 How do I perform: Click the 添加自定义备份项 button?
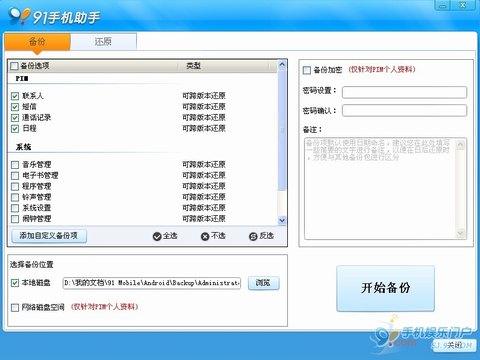coord(49,236)
